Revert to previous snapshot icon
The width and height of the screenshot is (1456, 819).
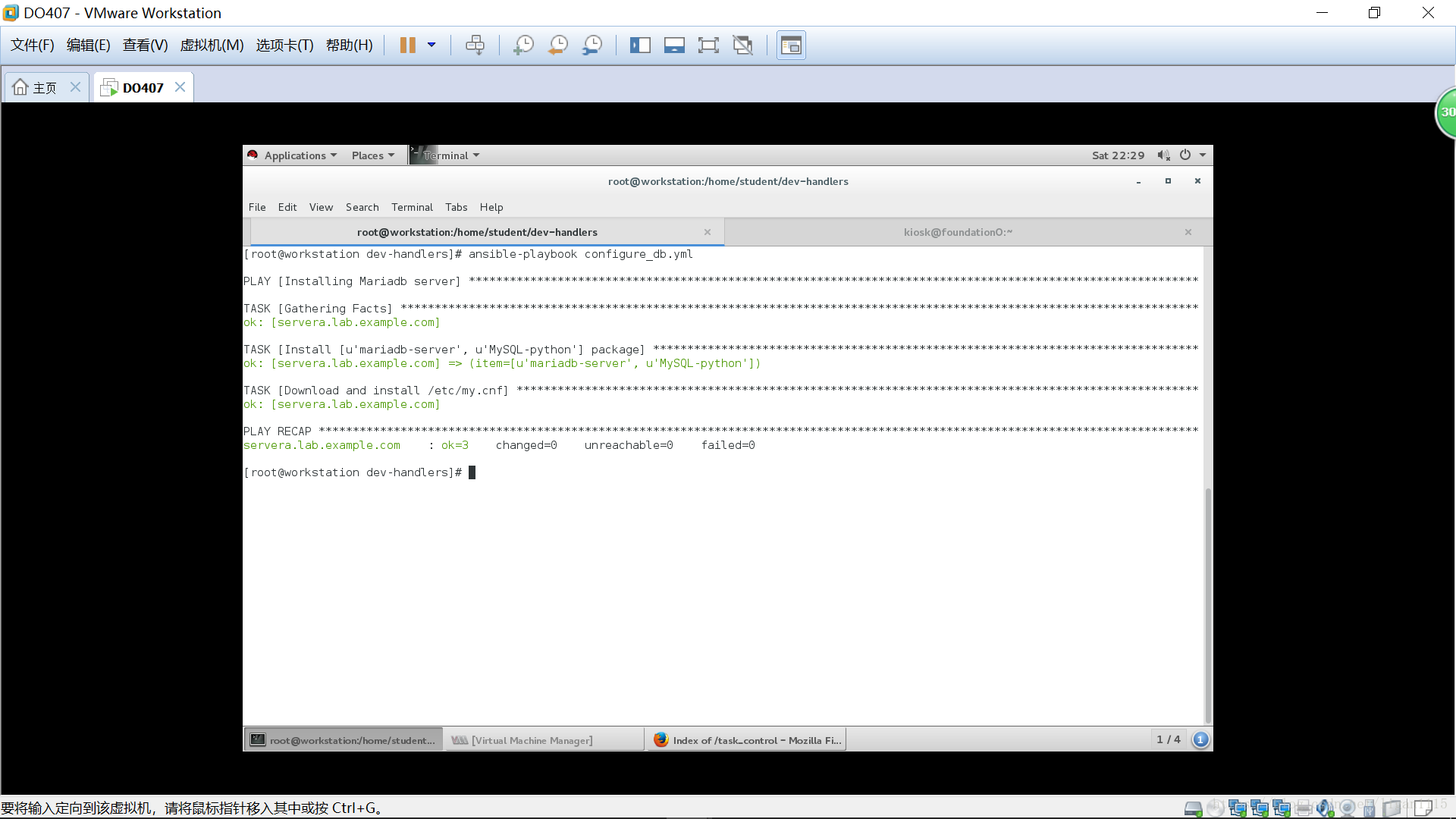click(558, 45)
